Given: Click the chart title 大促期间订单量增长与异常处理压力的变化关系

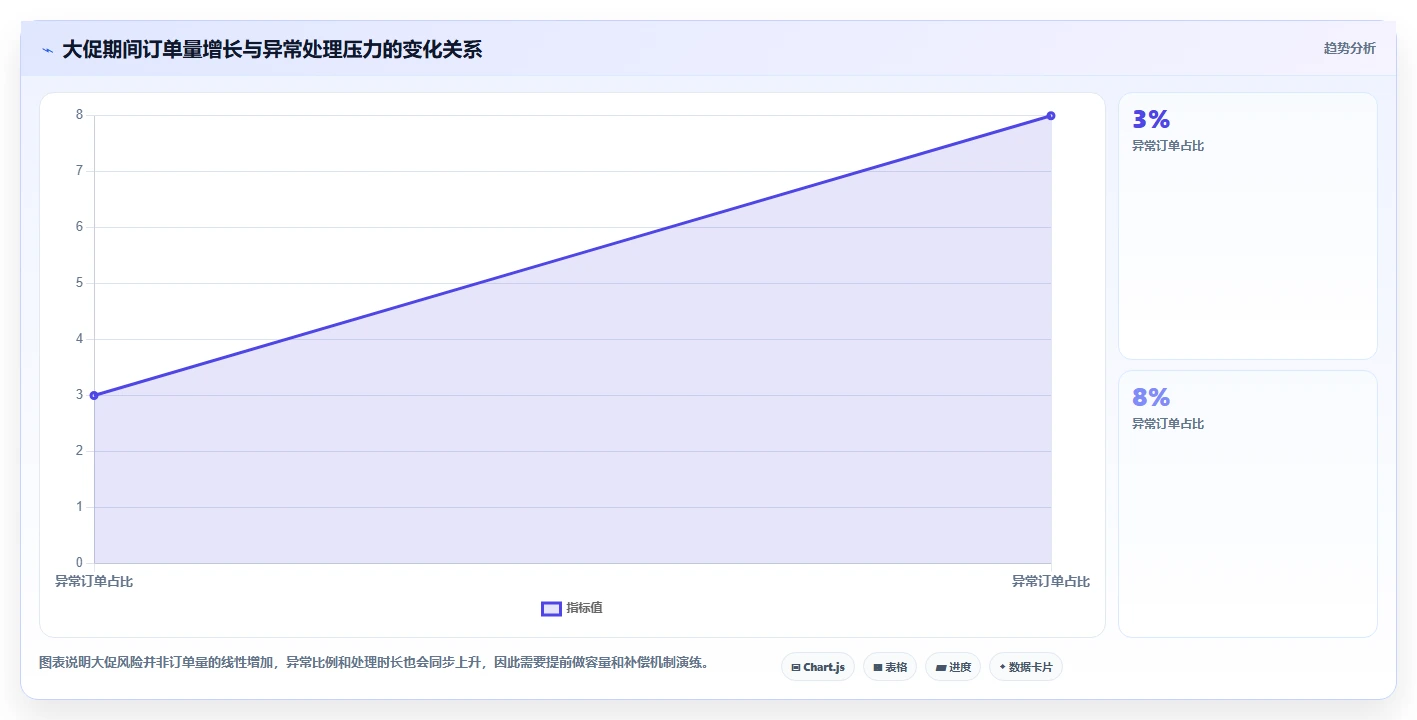Looking at the screenshot, I should [x=272, y=50].
